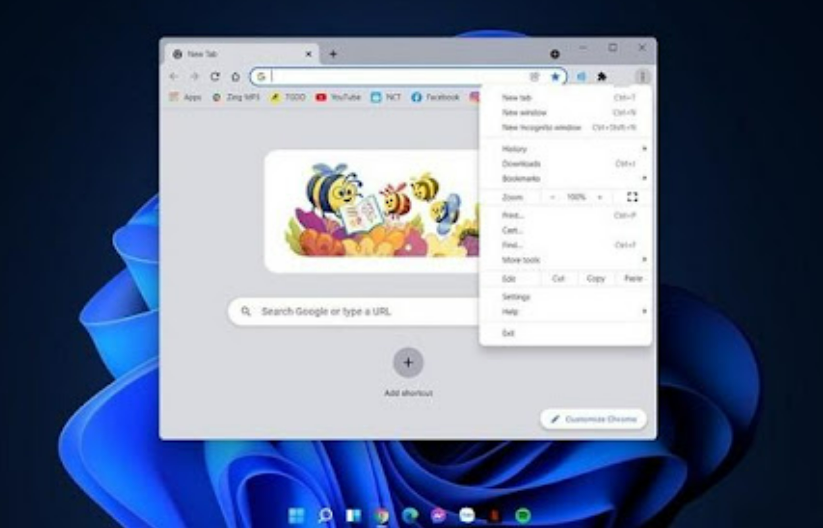Click the round profile icon in title bar
This screenshot has width=823, height=528.
pos(555,54)
